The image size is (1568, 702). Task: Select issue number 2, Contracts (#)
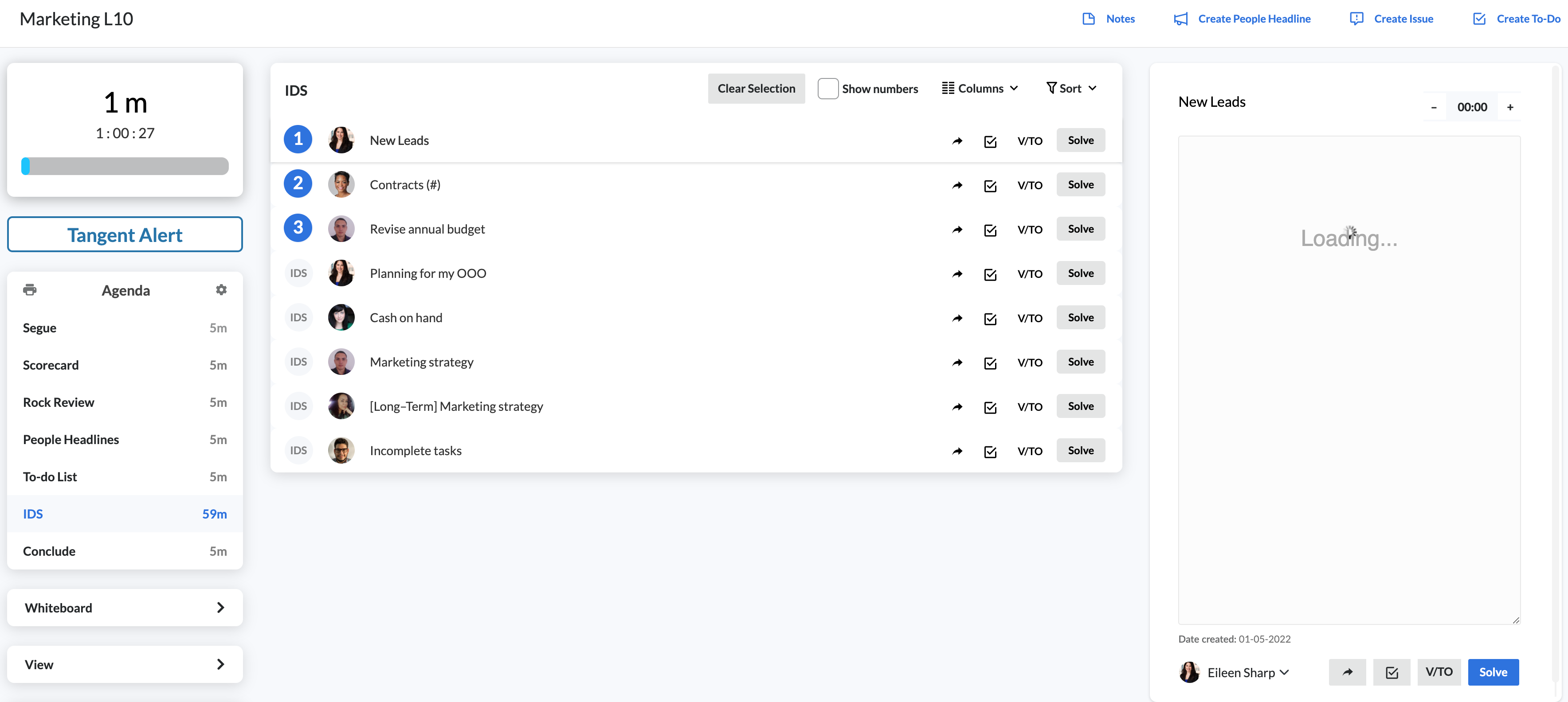pyautogui.click(x=298, y=183)
